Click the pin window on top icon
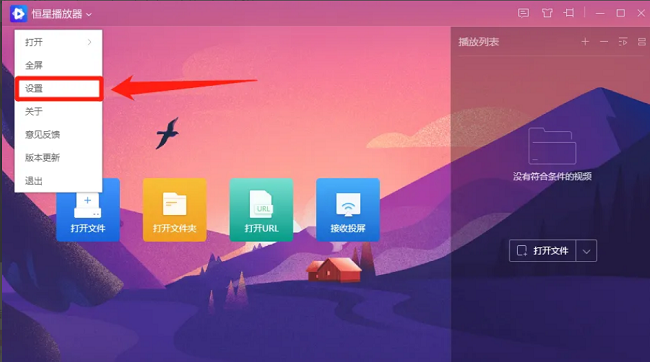The image size is (650, 362). tap(569, 13)
